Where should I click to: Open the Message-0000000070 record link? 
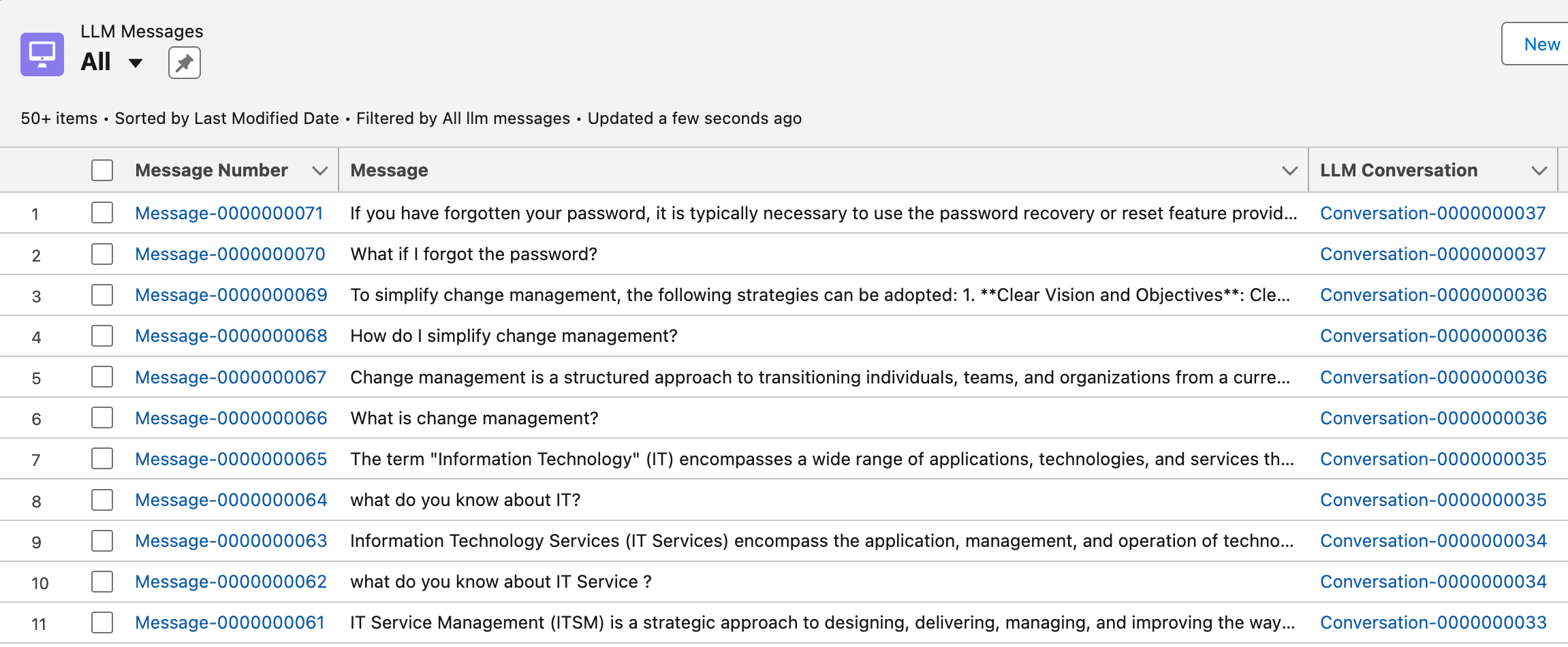230,254
